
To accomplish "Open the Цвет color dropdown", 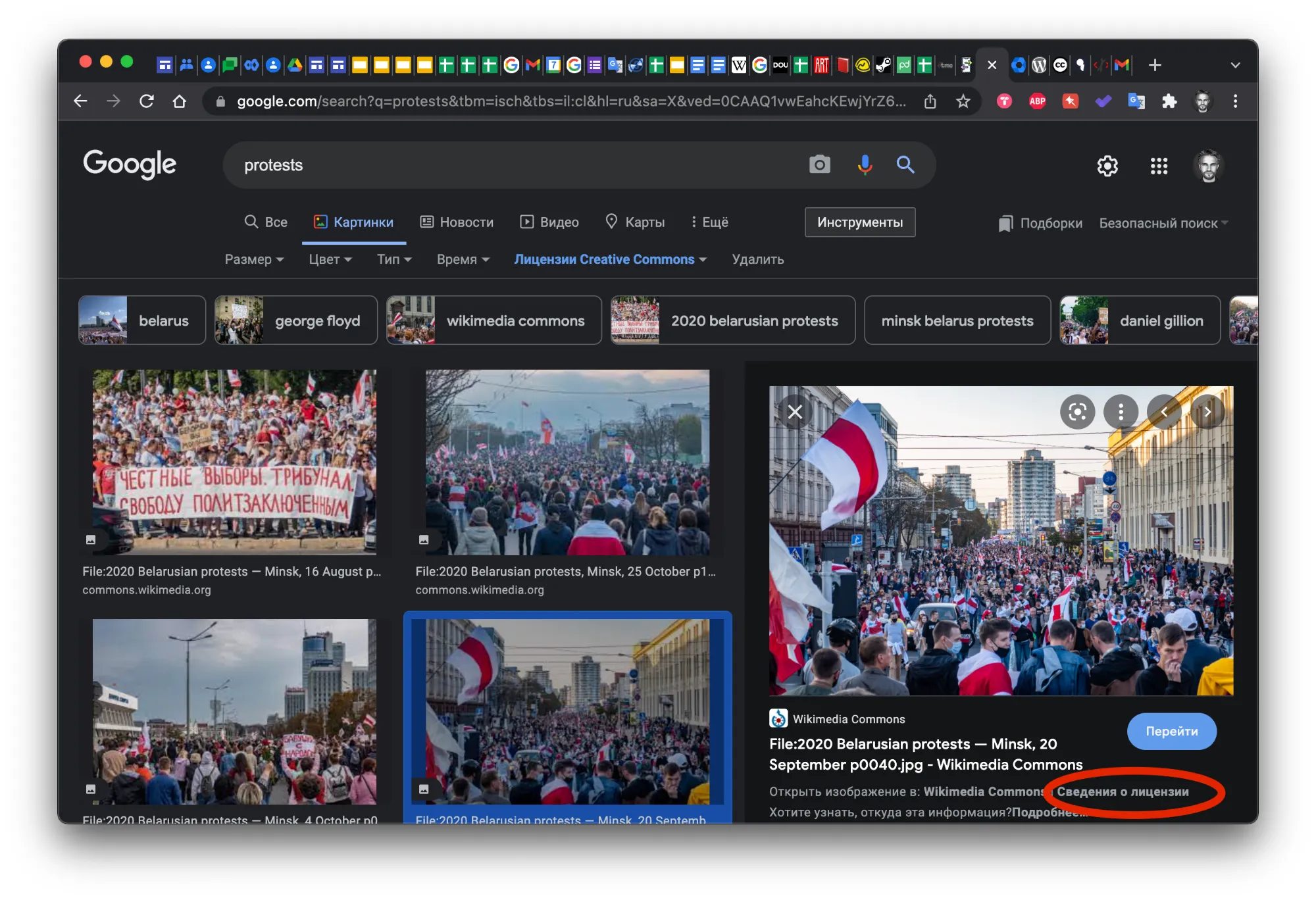I will (x=330, y=259).
